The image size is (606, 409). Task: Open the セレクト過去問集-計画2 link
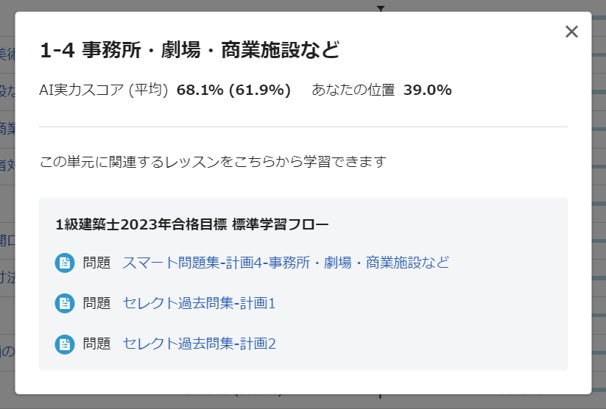point(198,344)
